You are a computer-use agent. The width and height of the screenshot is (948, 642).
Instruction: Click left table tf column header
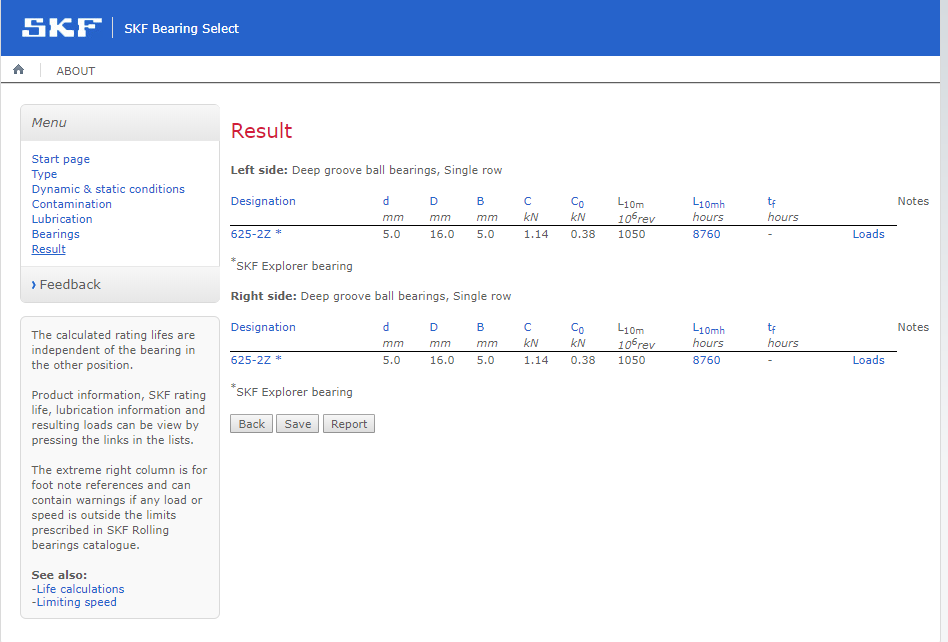pyautogui.click(x=771, y=202)
